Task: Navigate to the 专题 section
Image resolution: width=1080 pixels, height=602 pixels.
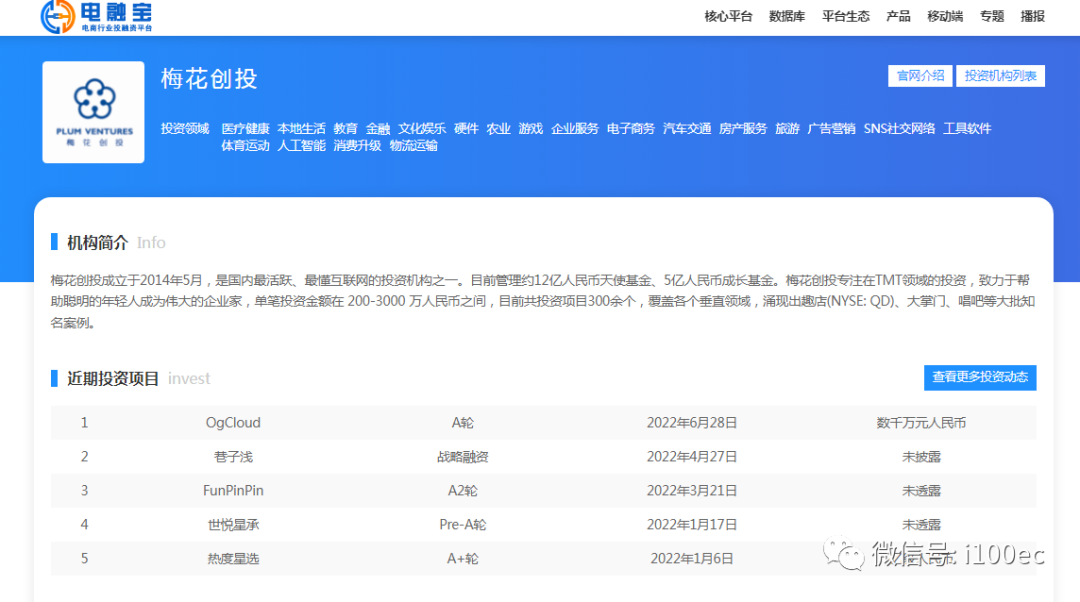Action: pos(992,16)
